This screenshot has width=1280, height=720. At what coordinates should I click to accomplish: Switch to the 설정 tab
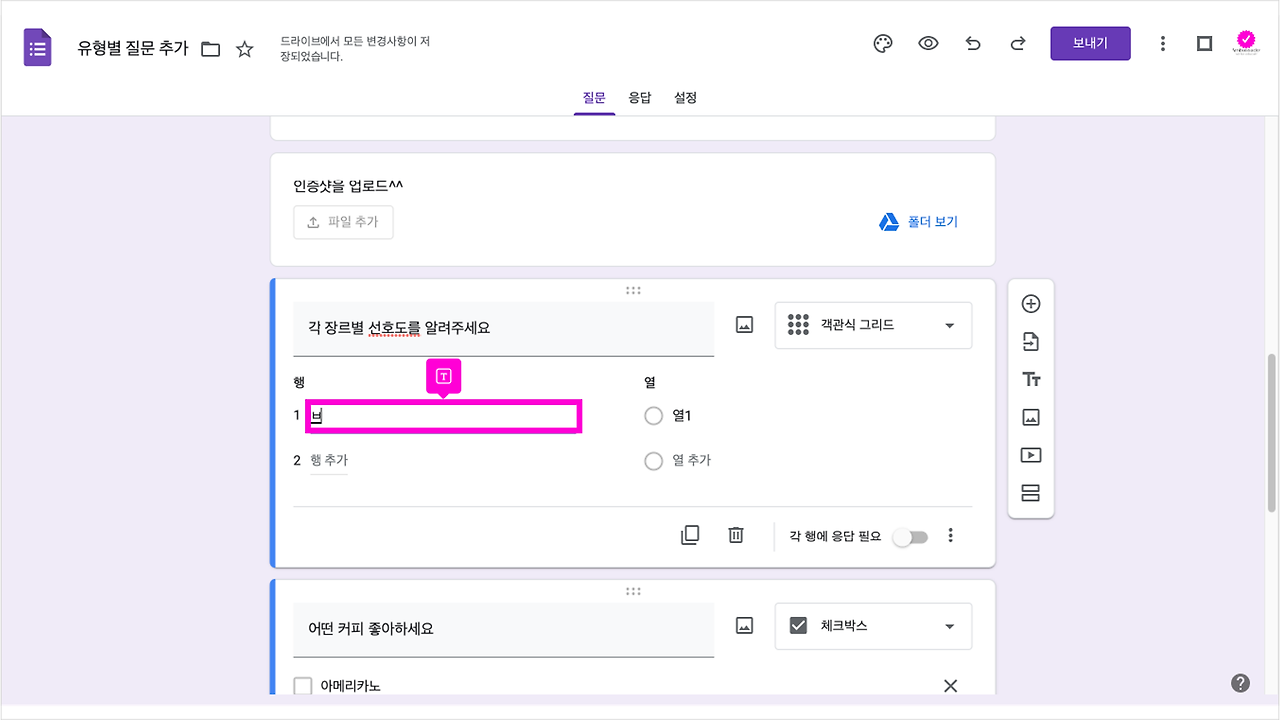686,97
